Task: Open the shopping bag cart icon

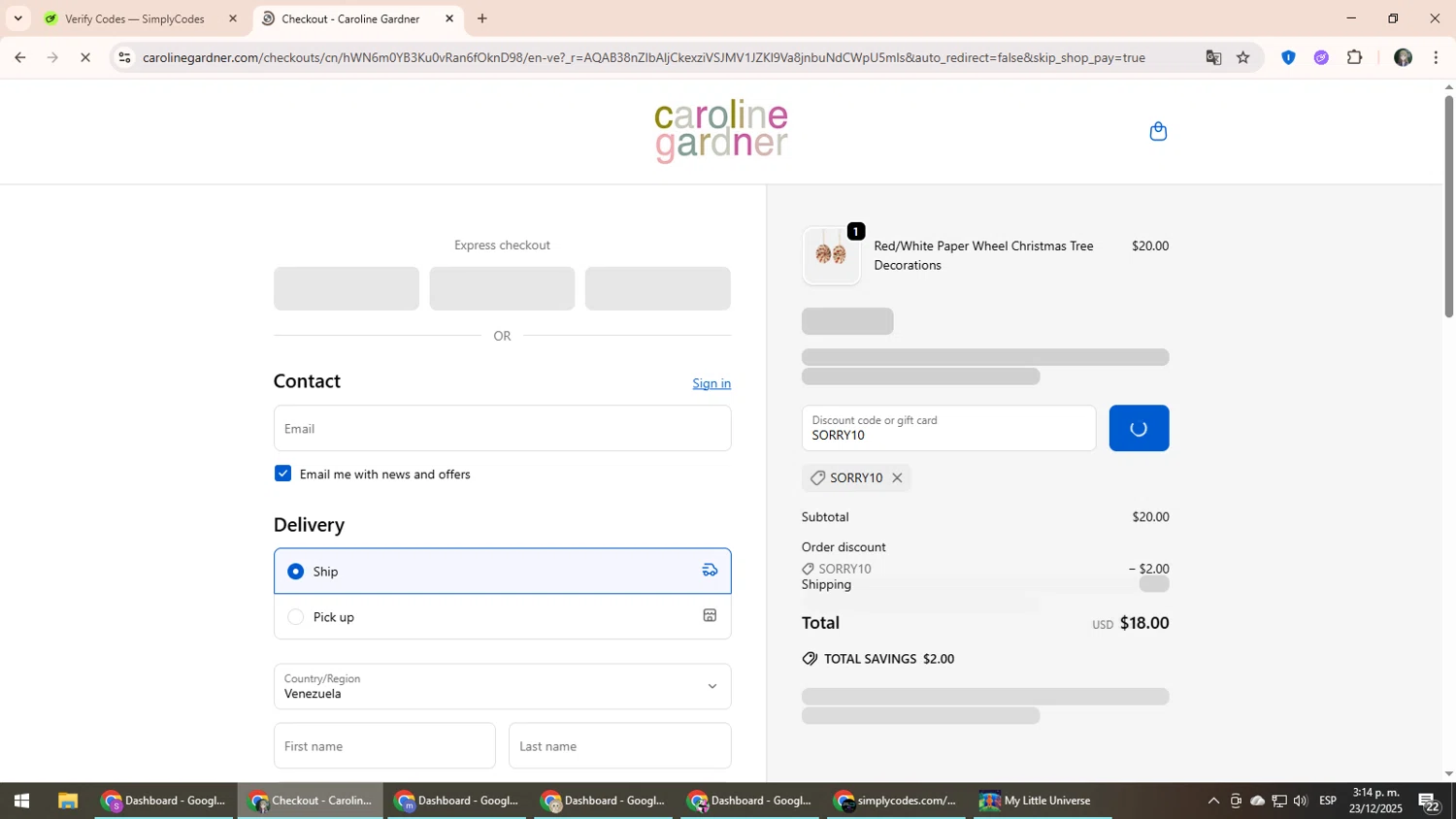Action: click(1158, 131)
